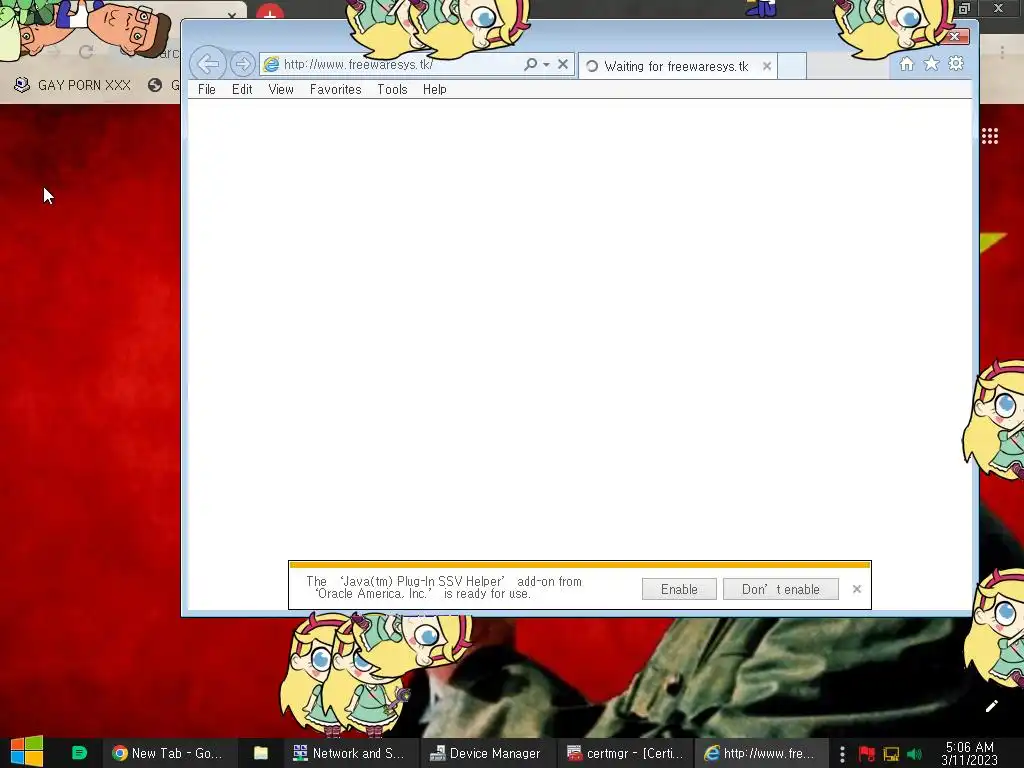Switch to certmgr taskbar item

(625, 753)
